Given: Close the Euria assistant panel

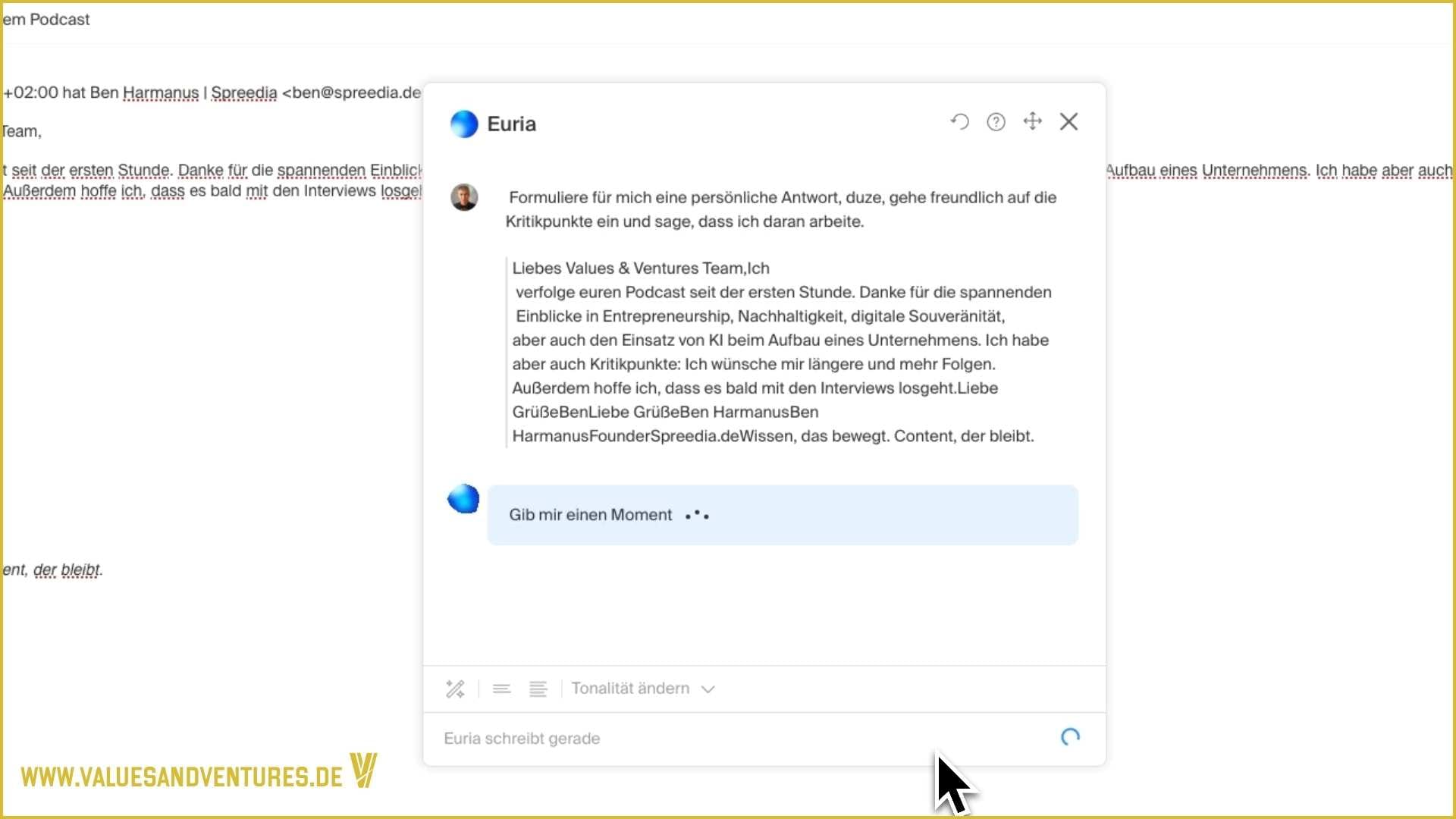Looking at the screenshot, I should (1068, 121).
